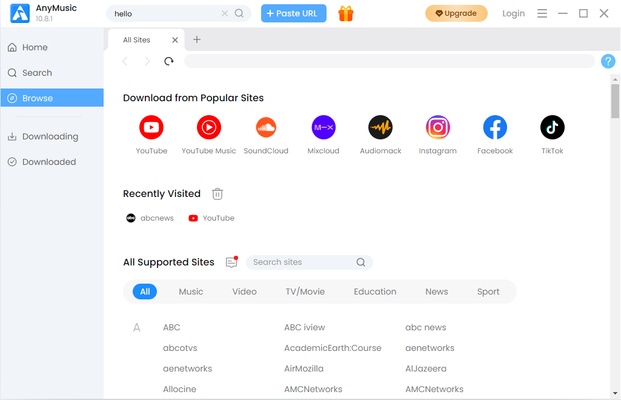
Task: Open the site feedback message icon
Action: (x=232, y=262)
